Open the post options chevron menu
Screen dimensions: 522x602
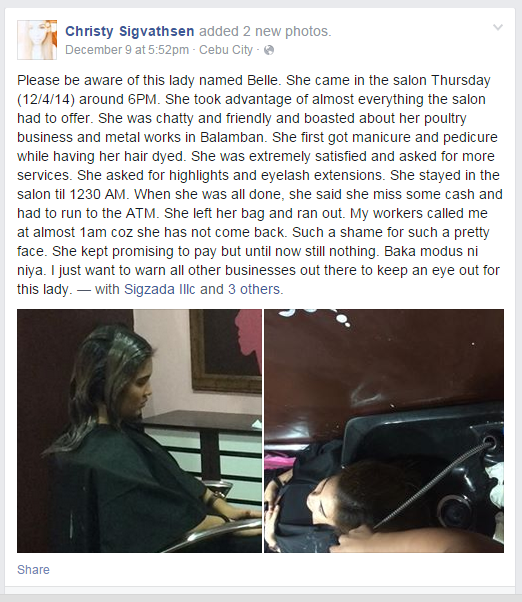coord(497,27)
